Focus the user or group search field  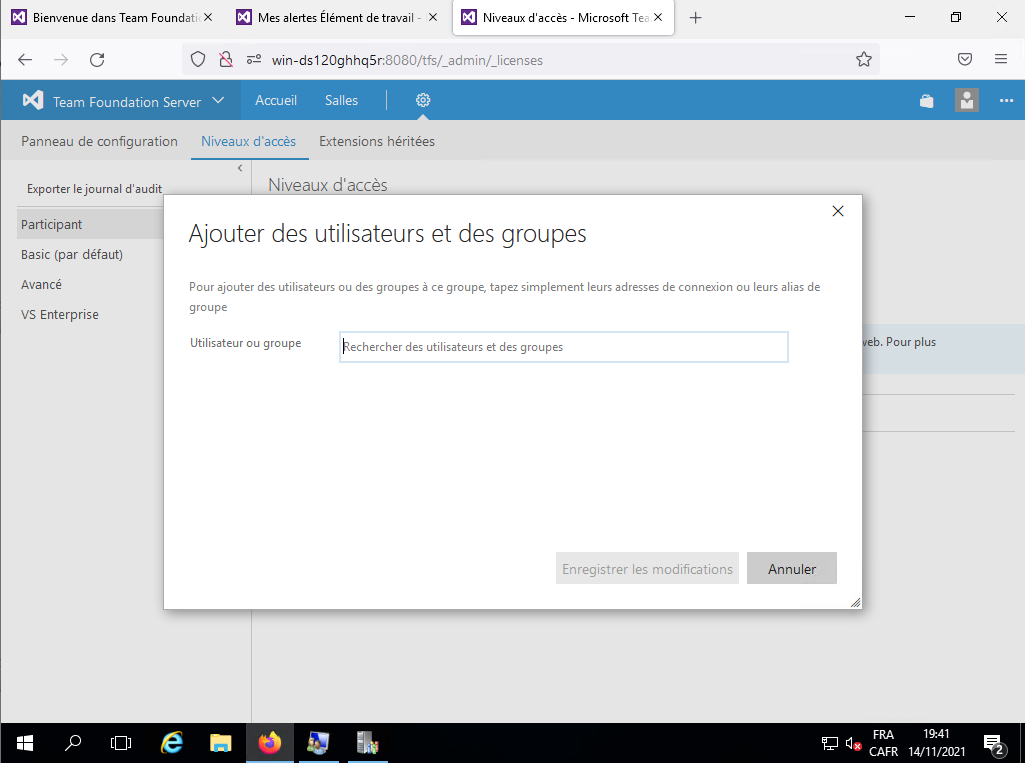(564, 347)
